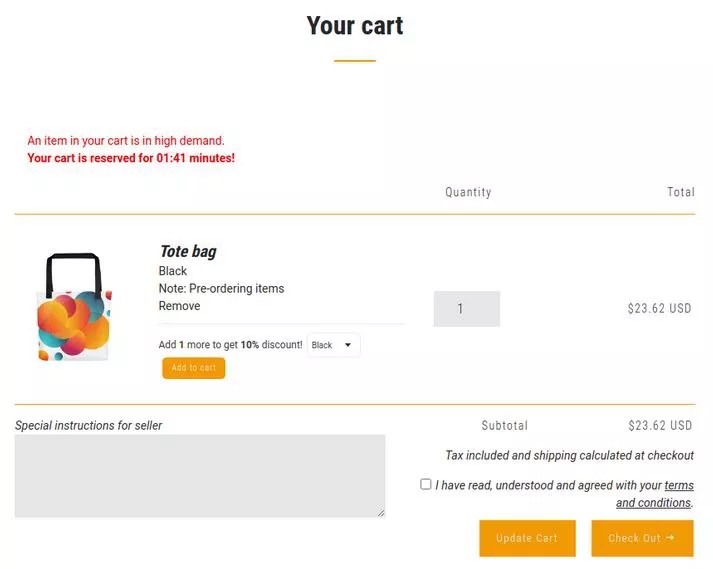
Task: Focus the quantity input field
Action: click(466, 309)
